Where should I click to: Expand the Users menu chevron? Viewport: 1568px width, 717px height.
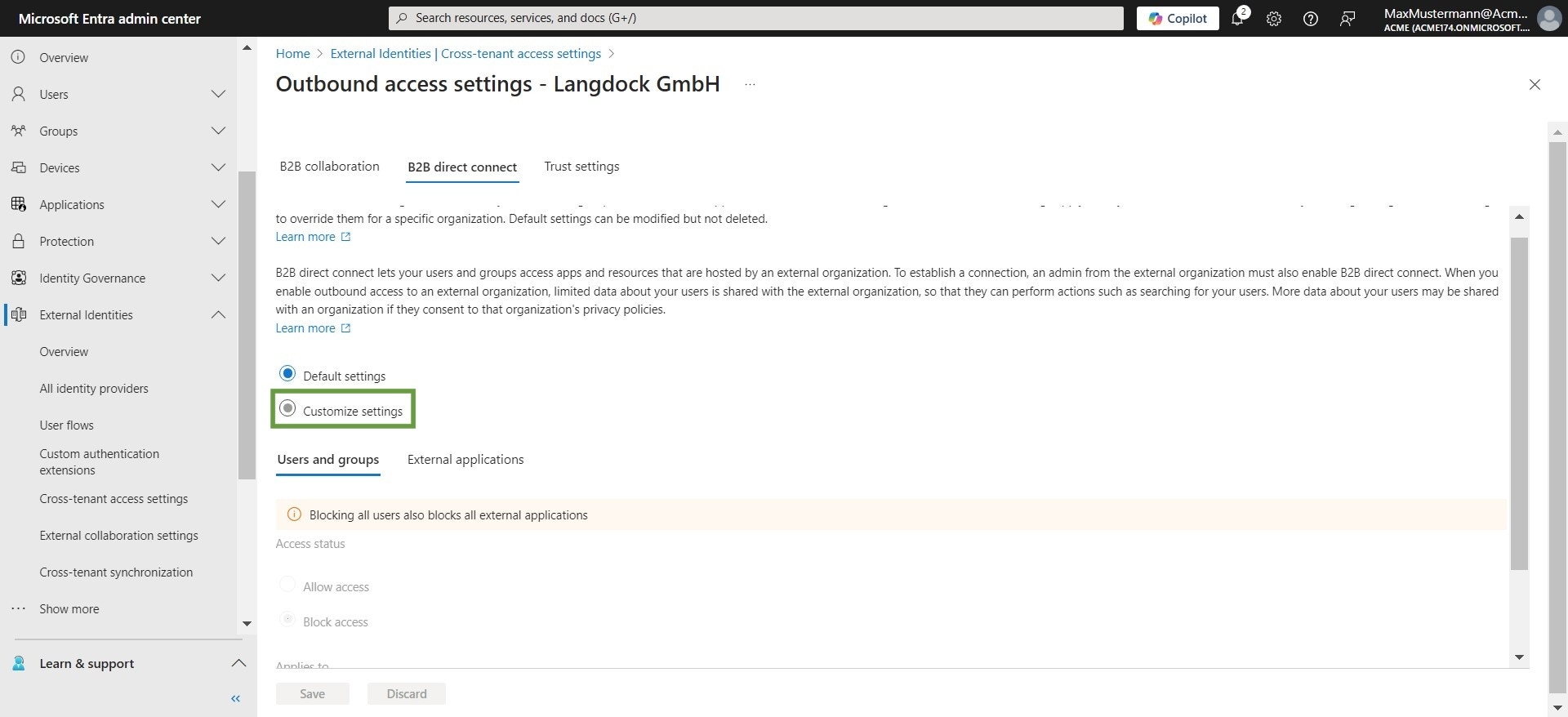click(218, 94)
